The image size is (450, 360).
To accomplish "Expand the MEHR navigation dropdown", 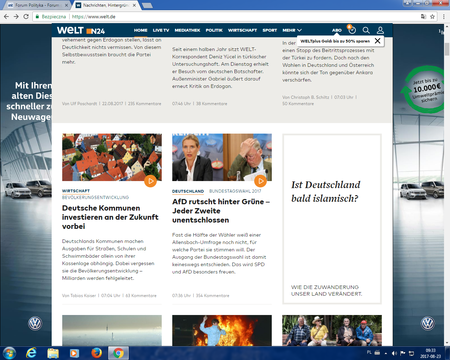I will (292, 30).
